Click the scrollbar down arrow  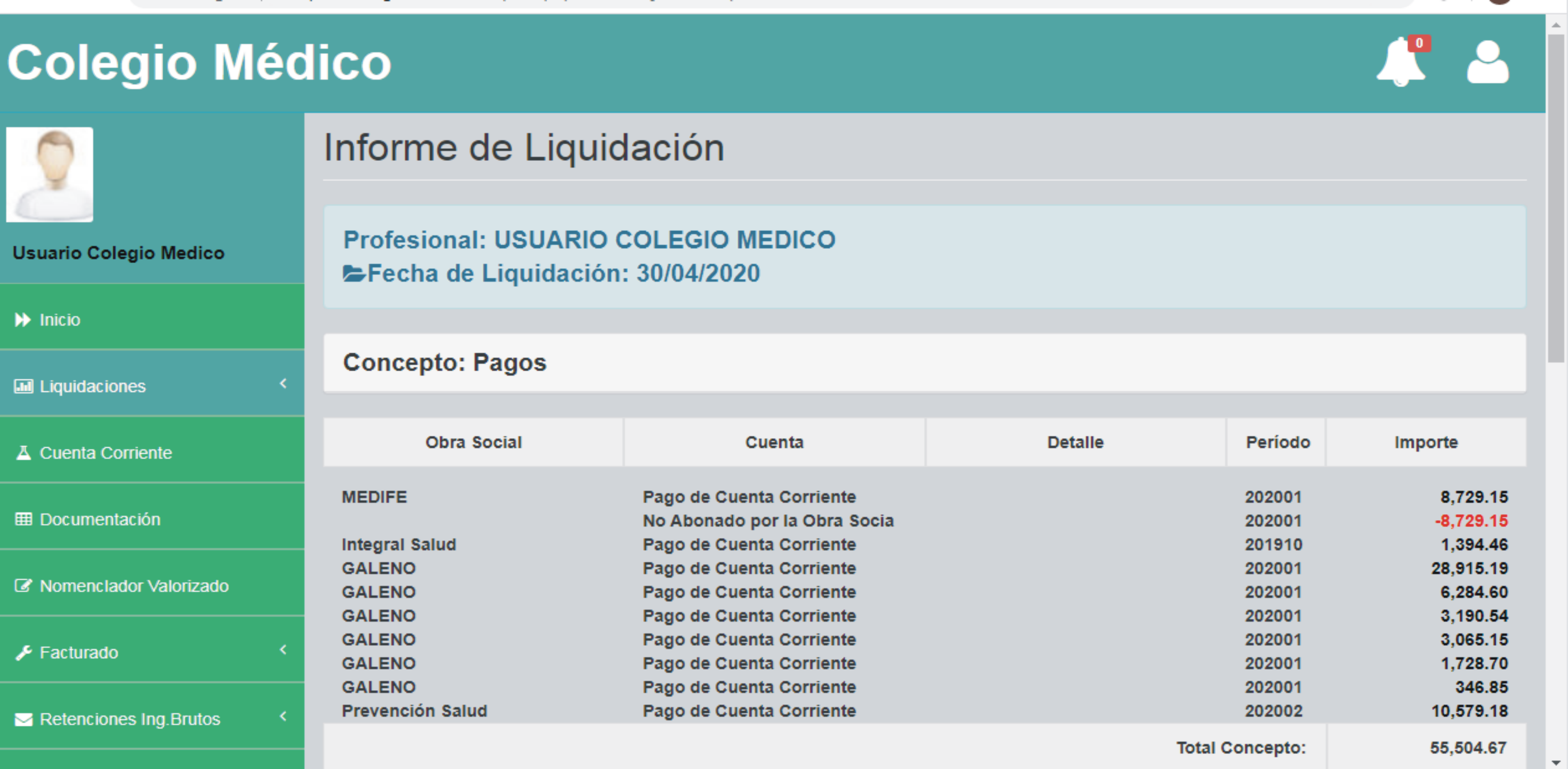coord(1557,762)
